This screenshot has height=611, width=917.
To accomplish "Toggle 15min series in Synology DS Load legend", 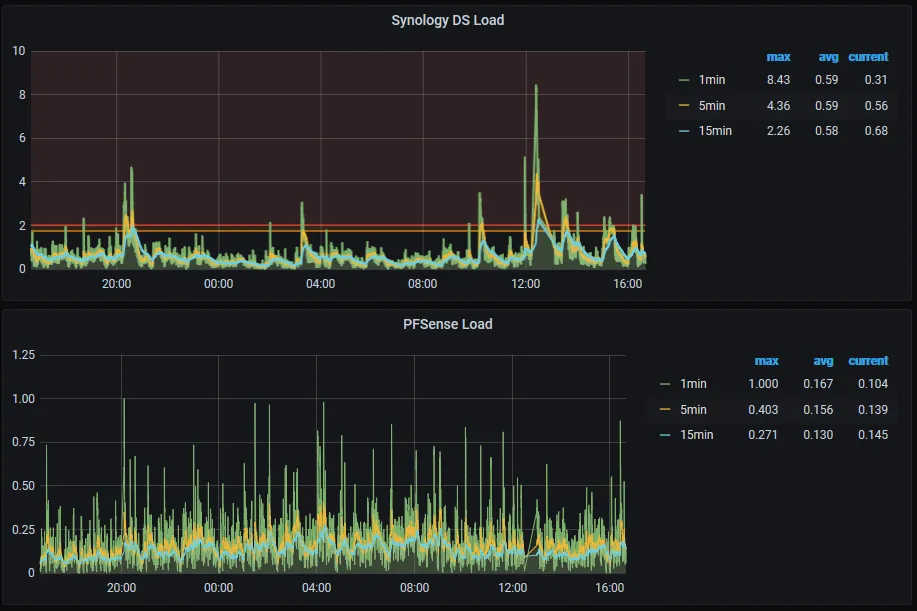I will 715,130.
